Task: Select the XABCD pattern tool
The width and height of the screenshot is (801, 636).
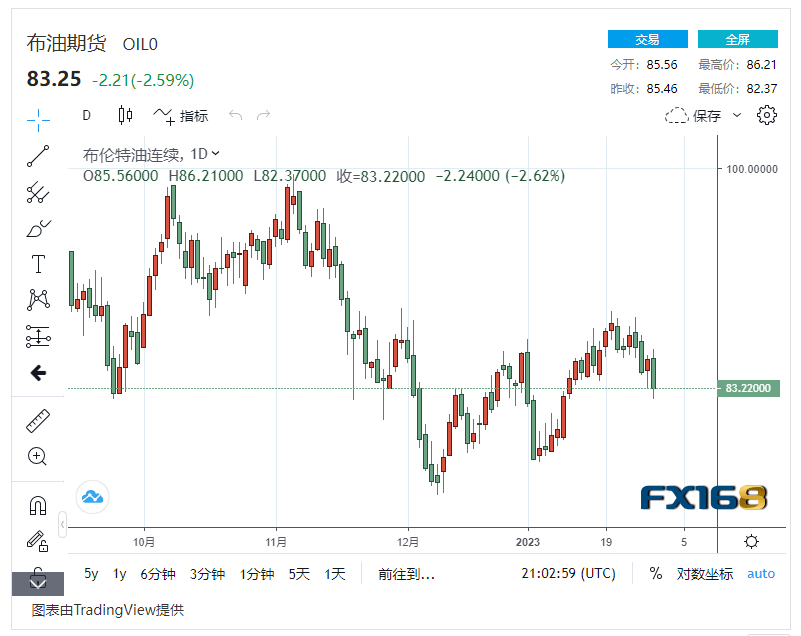Action: tap(38, 300)
